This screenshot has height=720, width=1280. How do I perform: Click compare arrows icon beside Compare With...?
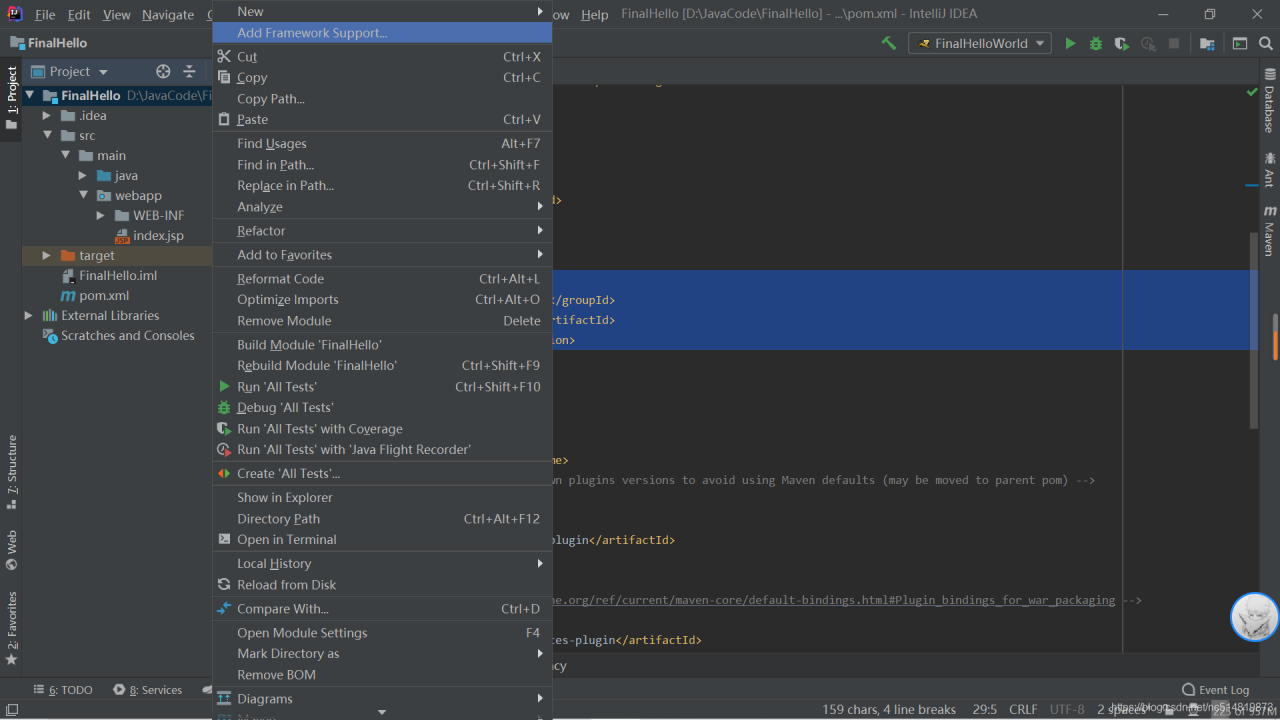click(225, 608)
